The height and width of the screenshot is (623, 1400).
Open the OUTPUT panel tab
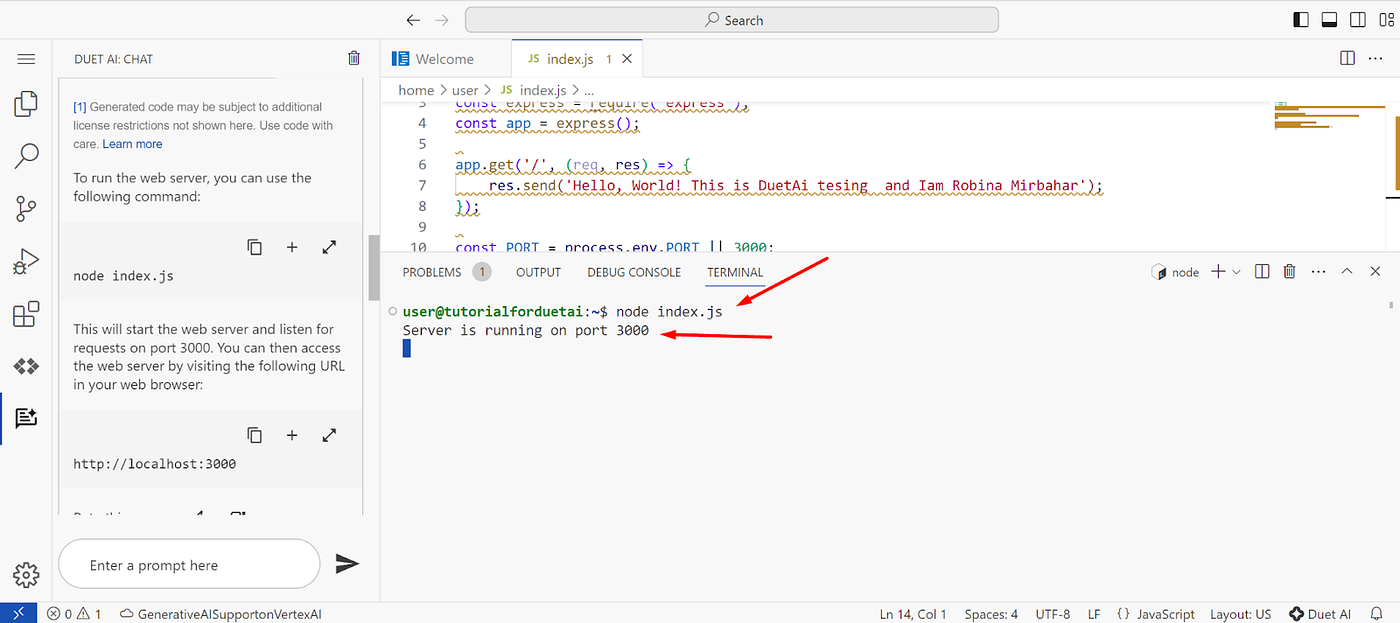538,272
